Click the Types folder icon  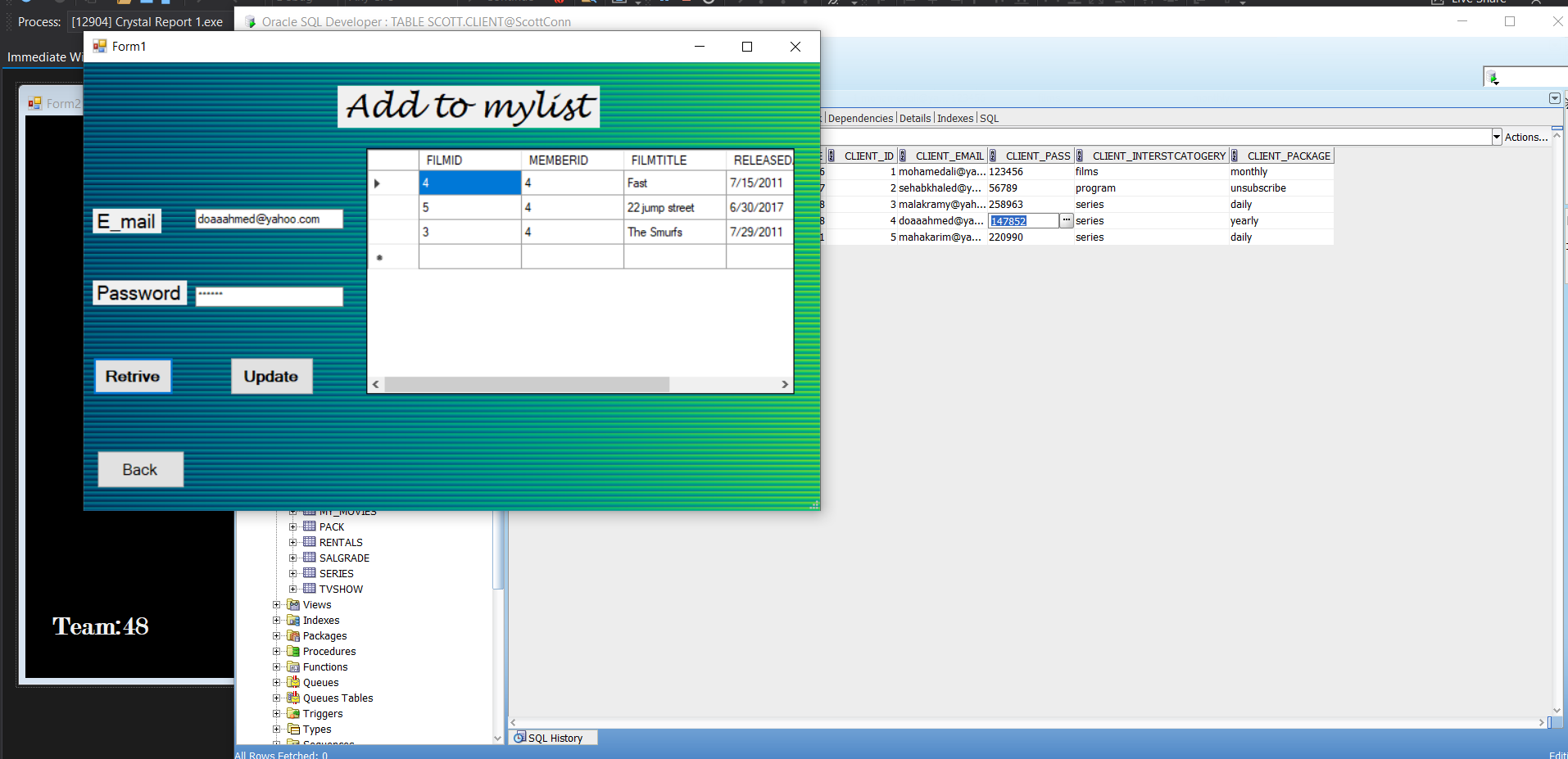(x=293, y=729)
